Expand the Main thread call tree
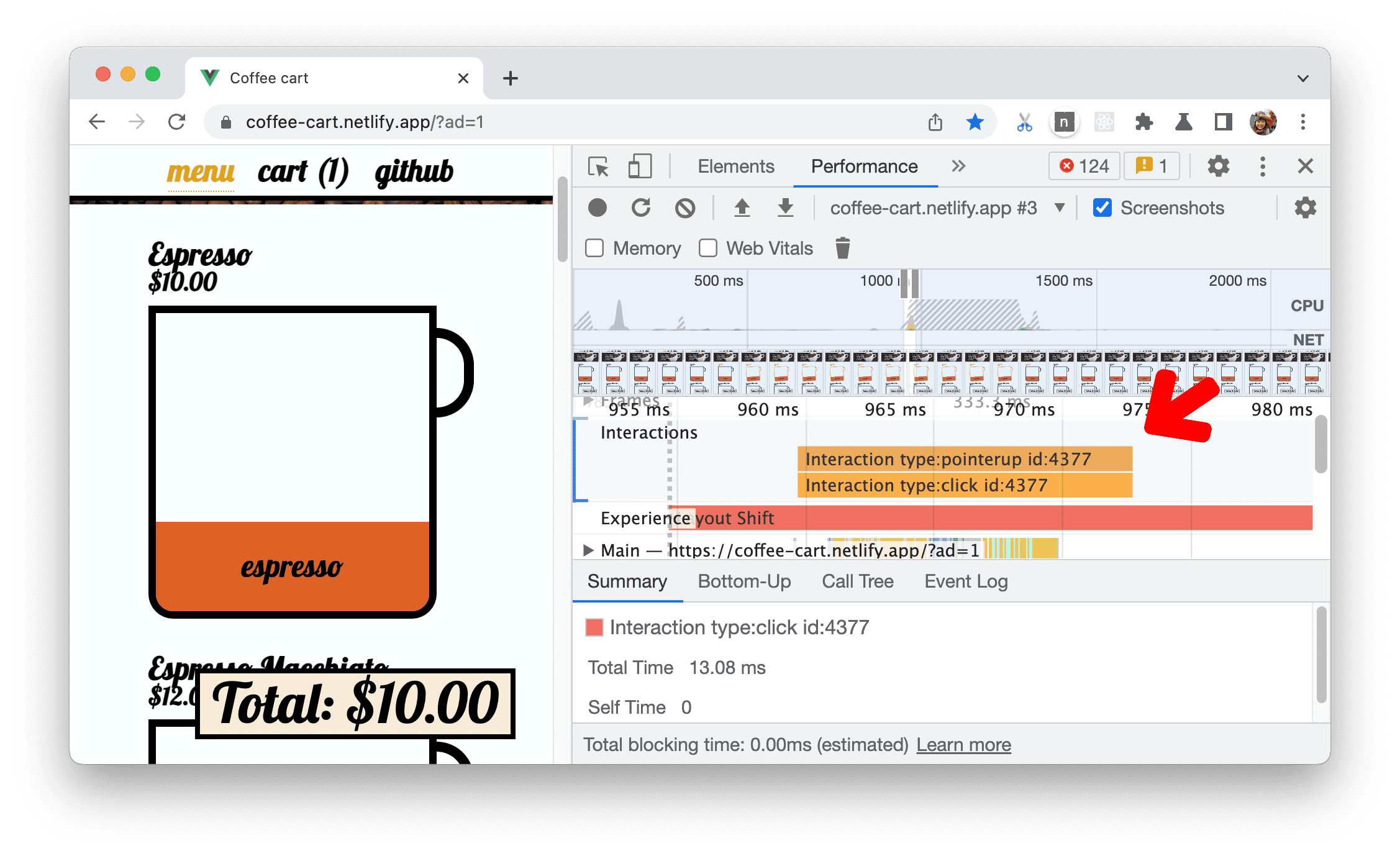1400x856 pixels. coord(592,550)
